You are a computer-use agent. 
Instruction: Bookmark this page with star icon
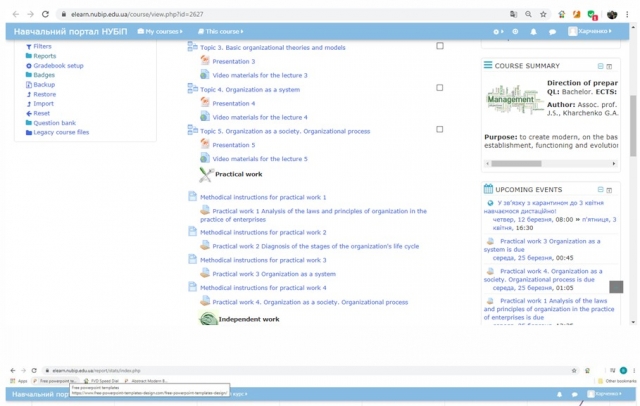[x=543, y=14]
